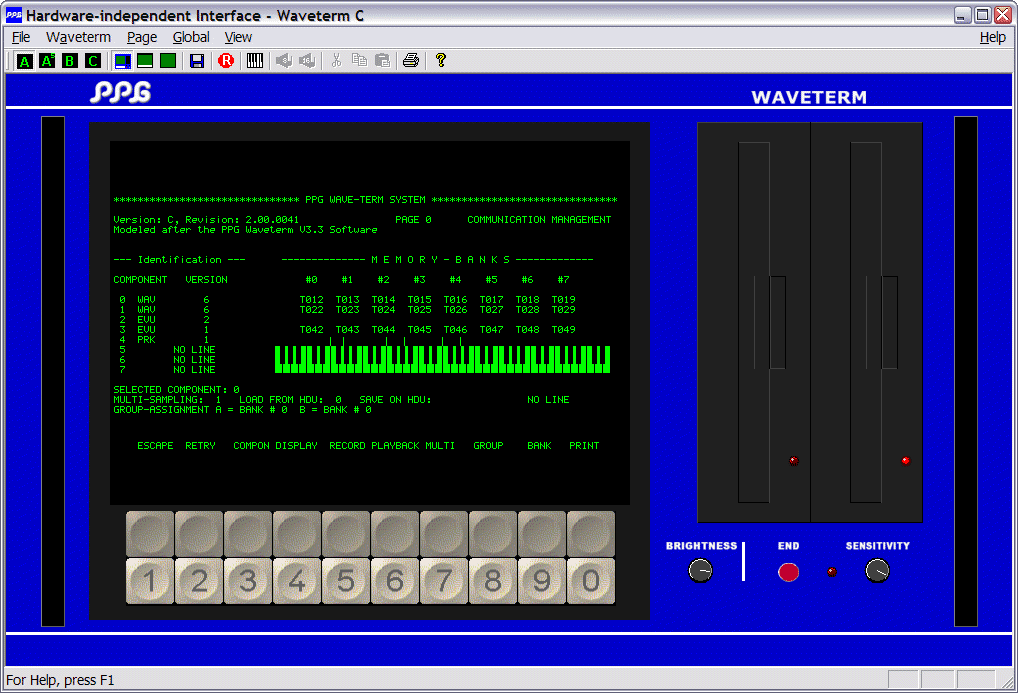Screen dimensions: 1018x693
Task: Click the clipboard paste icon
Action: 382,61
